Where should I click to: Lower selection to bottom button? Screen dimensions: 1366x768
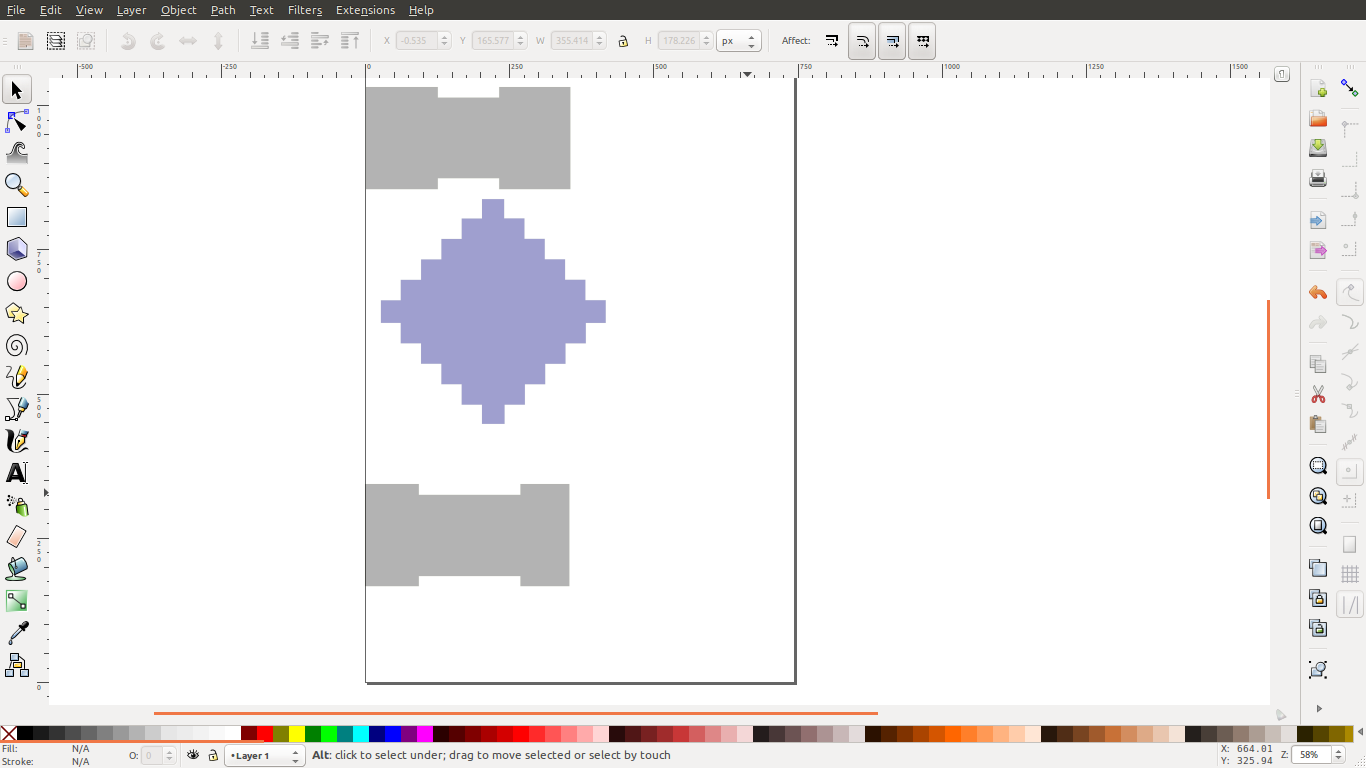tap(259, 41)
